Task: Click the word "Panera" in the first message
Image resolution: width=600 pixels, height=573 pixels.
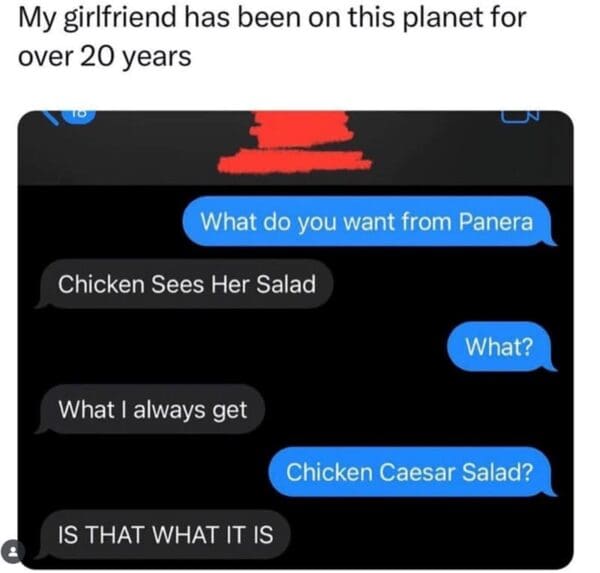Action: pyautogui.click(x=496, y=222)
